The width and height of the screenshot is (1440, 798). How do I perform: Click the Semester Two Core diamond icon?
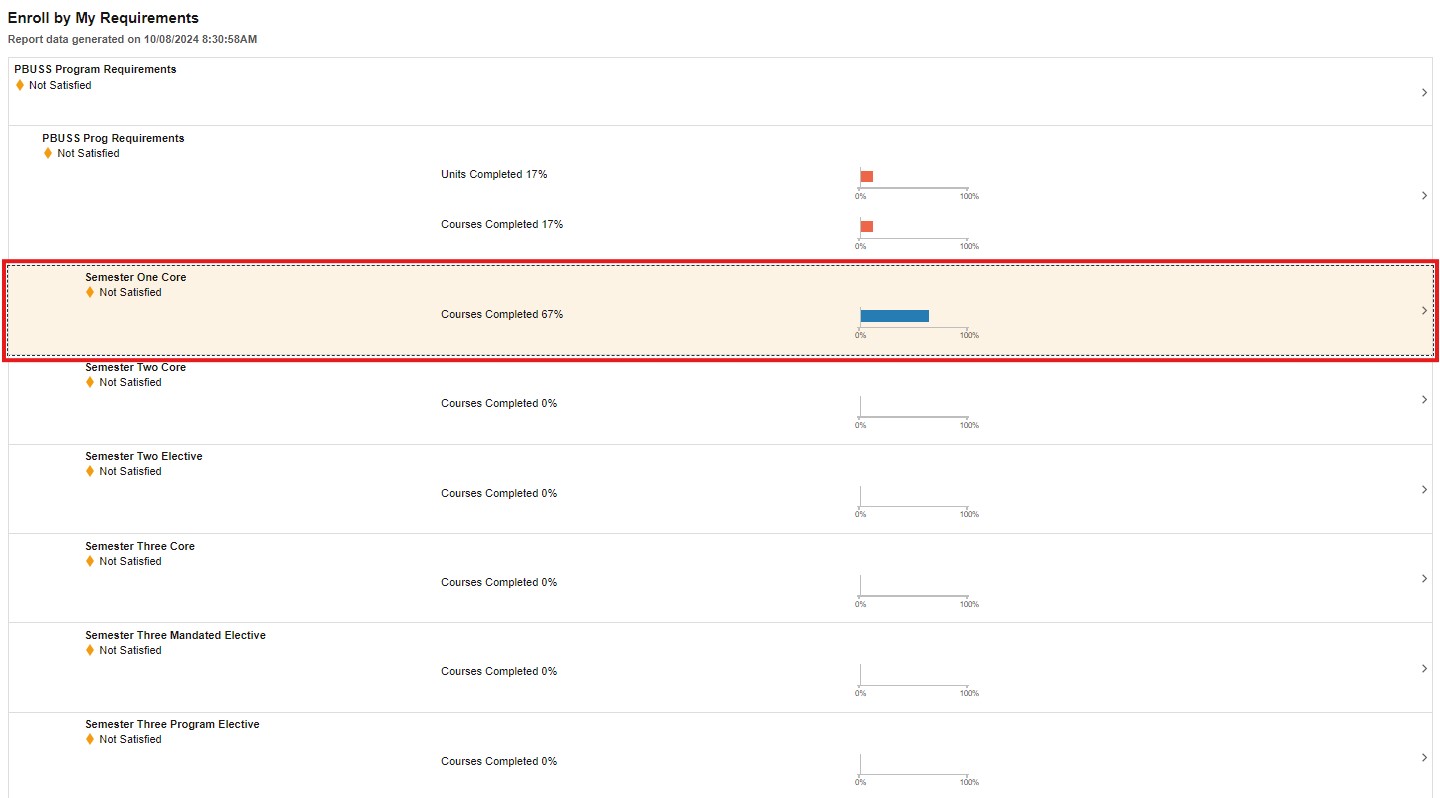[x=90, y=382]
